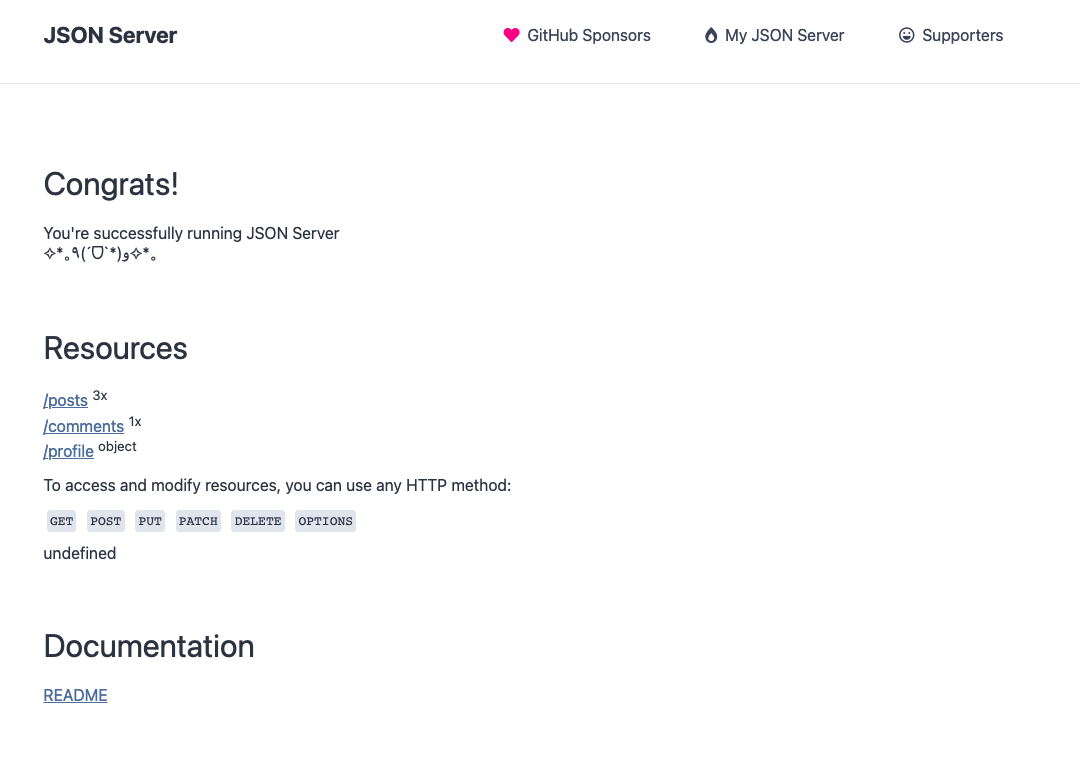Select the GET method badge

61,521
